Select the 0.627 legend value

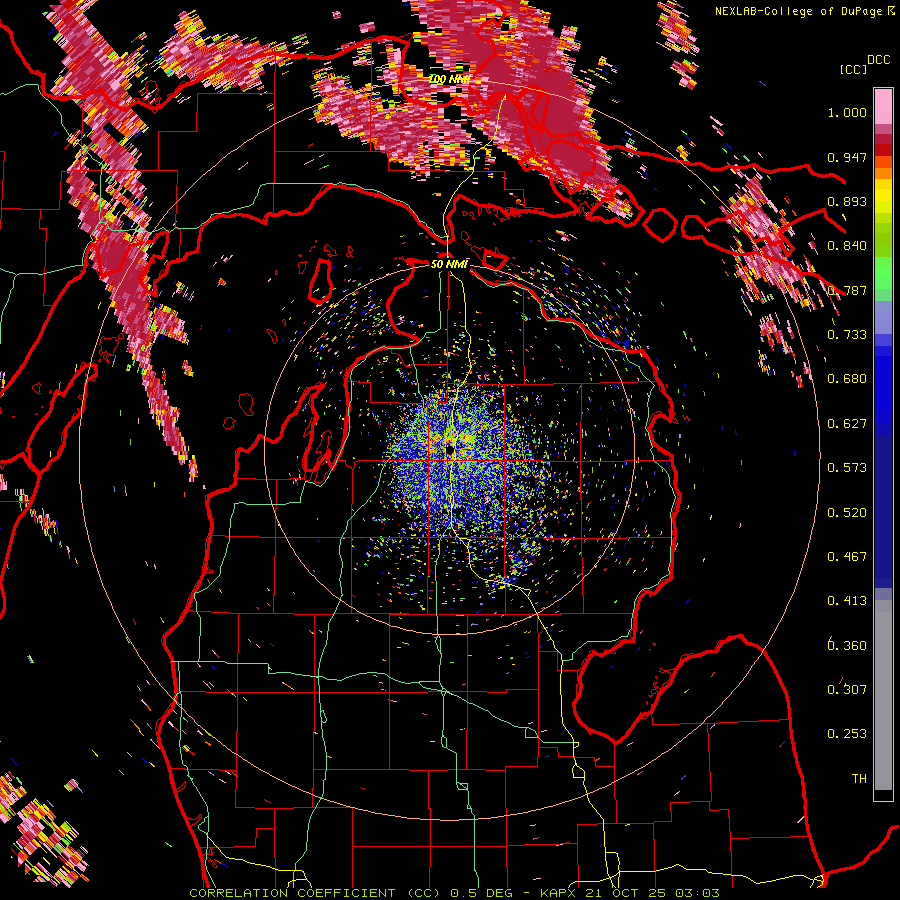click(x=847, y=424)
